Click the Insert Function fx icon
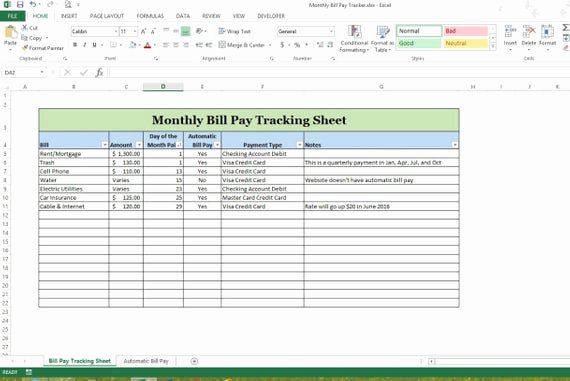Image resolution: width=570 pixels, height=381 pixels. pyautogui.click(x=99, y=73)
